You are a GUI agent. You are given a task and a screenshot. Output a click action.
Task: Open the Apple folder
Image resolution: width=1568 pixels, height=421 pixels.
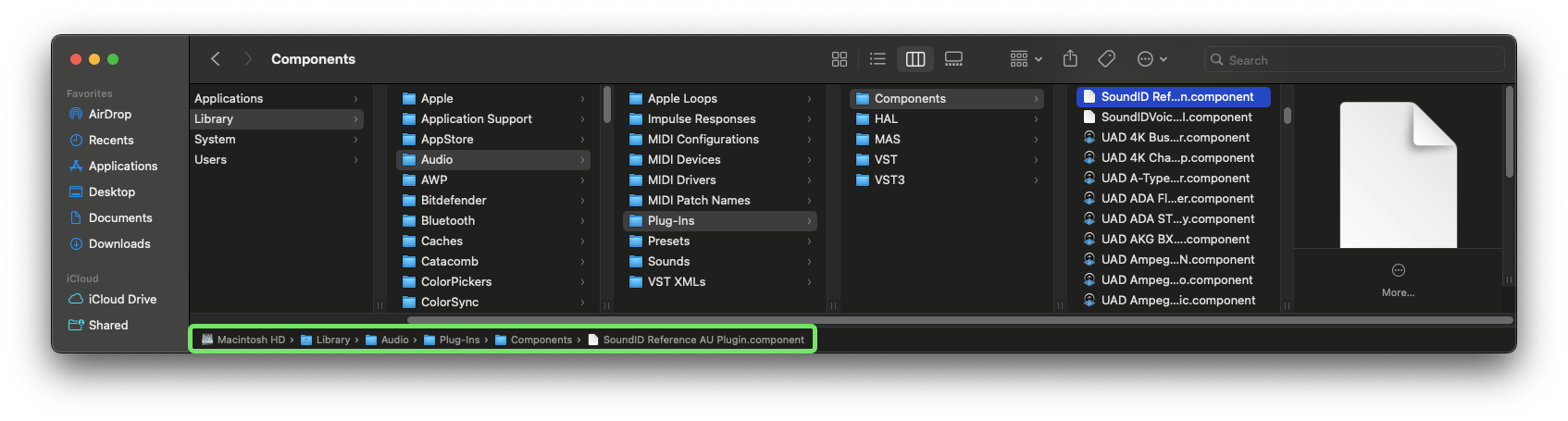pos(493,98)
